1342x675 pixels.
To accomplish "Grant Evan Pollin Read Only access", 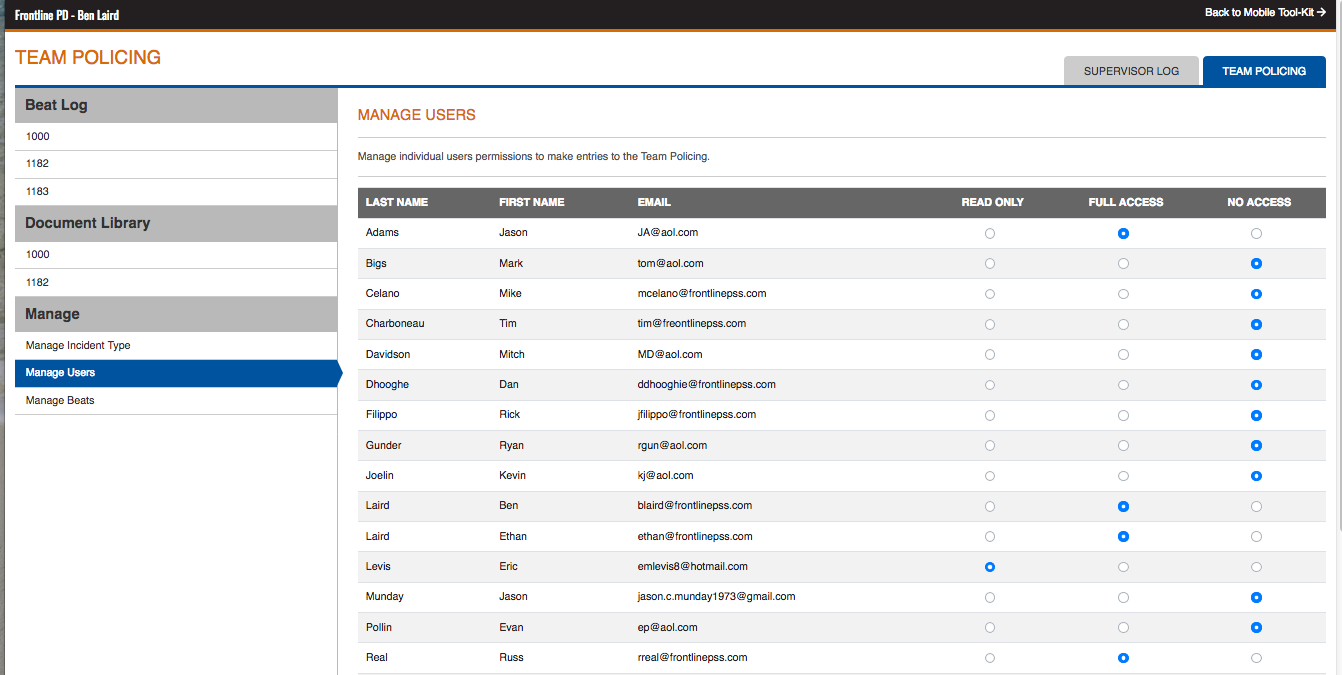I will [990, 628].
